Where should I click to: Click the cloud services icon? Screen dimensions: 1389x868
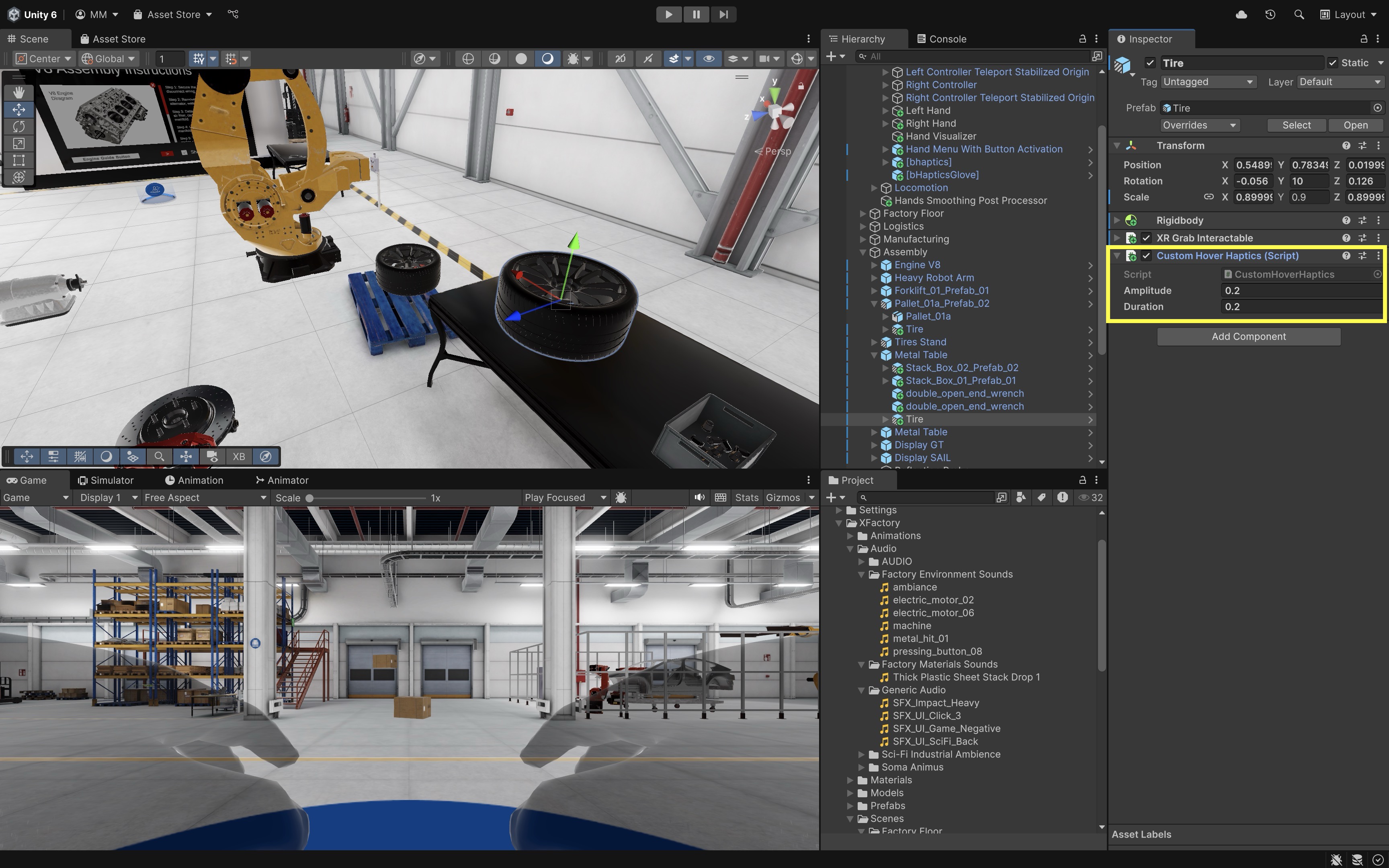pos(1241,14)
